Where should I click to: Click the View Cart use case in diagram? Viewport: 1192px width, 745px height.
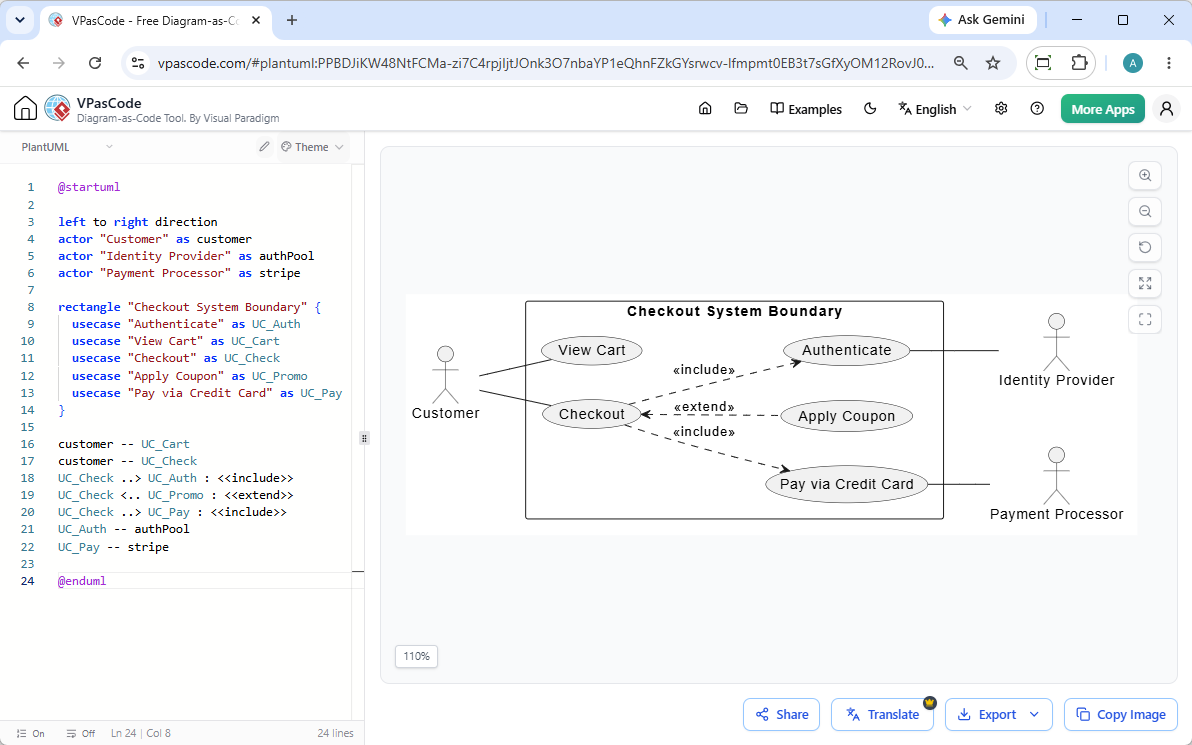pos(591,350)
